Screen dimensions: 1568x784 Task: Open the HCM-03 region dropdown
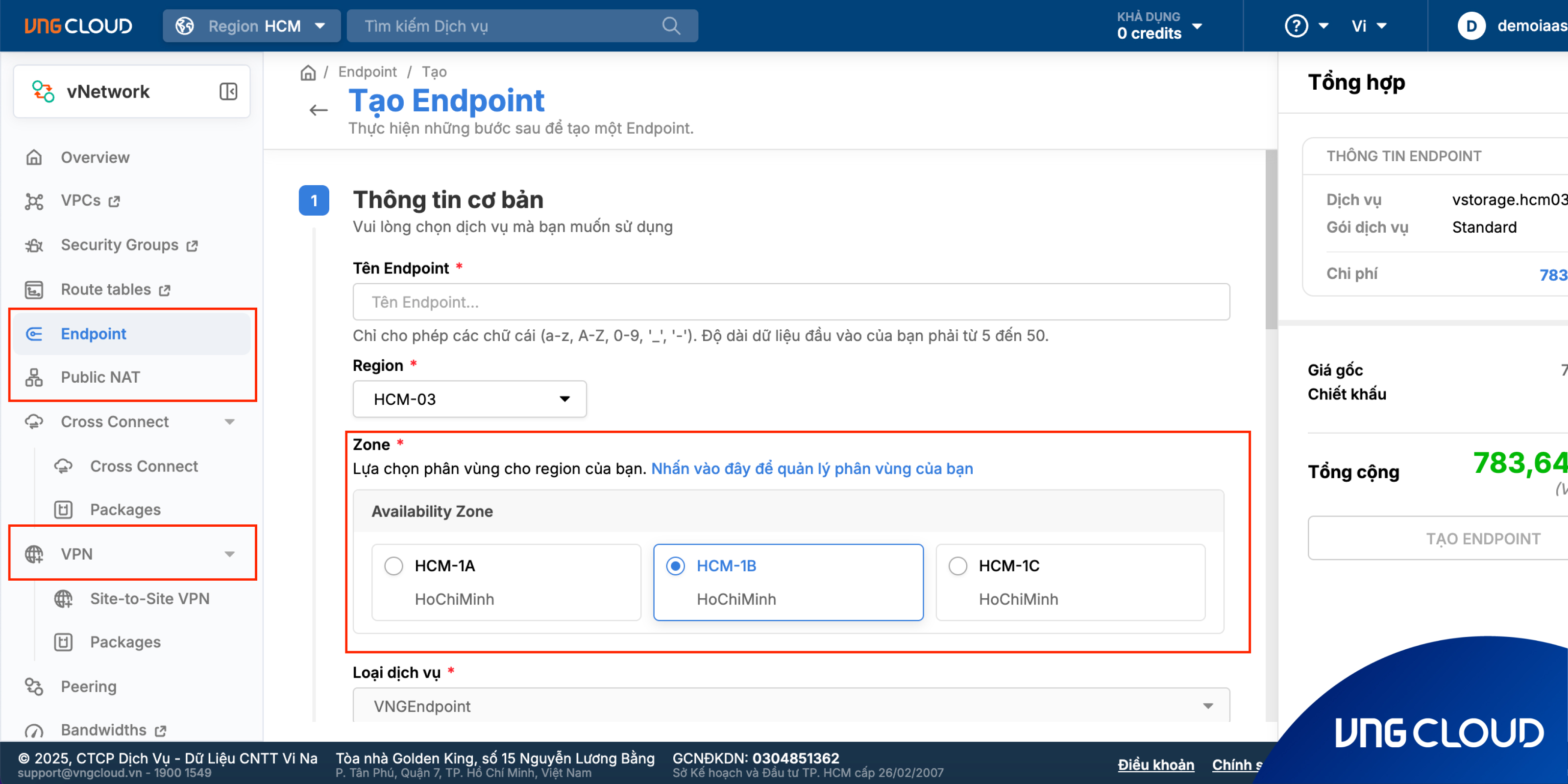(x=469, y=399)
